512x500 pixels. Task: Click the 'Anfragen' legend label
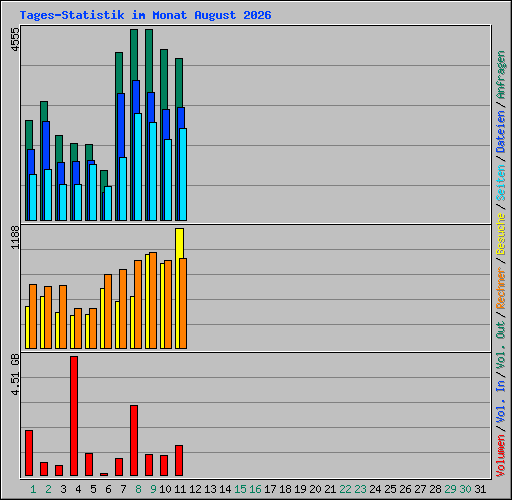coord(501,75)
